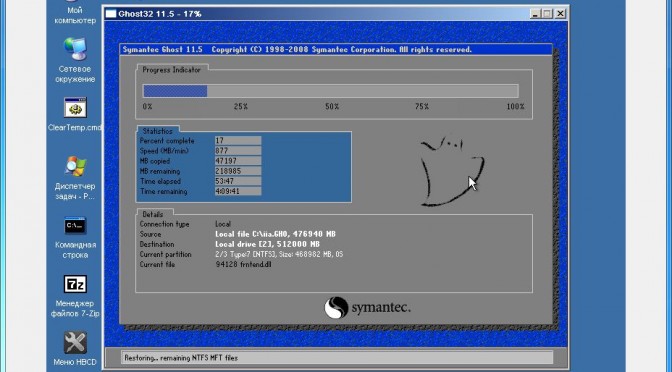
Task: Click the 100% progress scale label
Action: 516,106
